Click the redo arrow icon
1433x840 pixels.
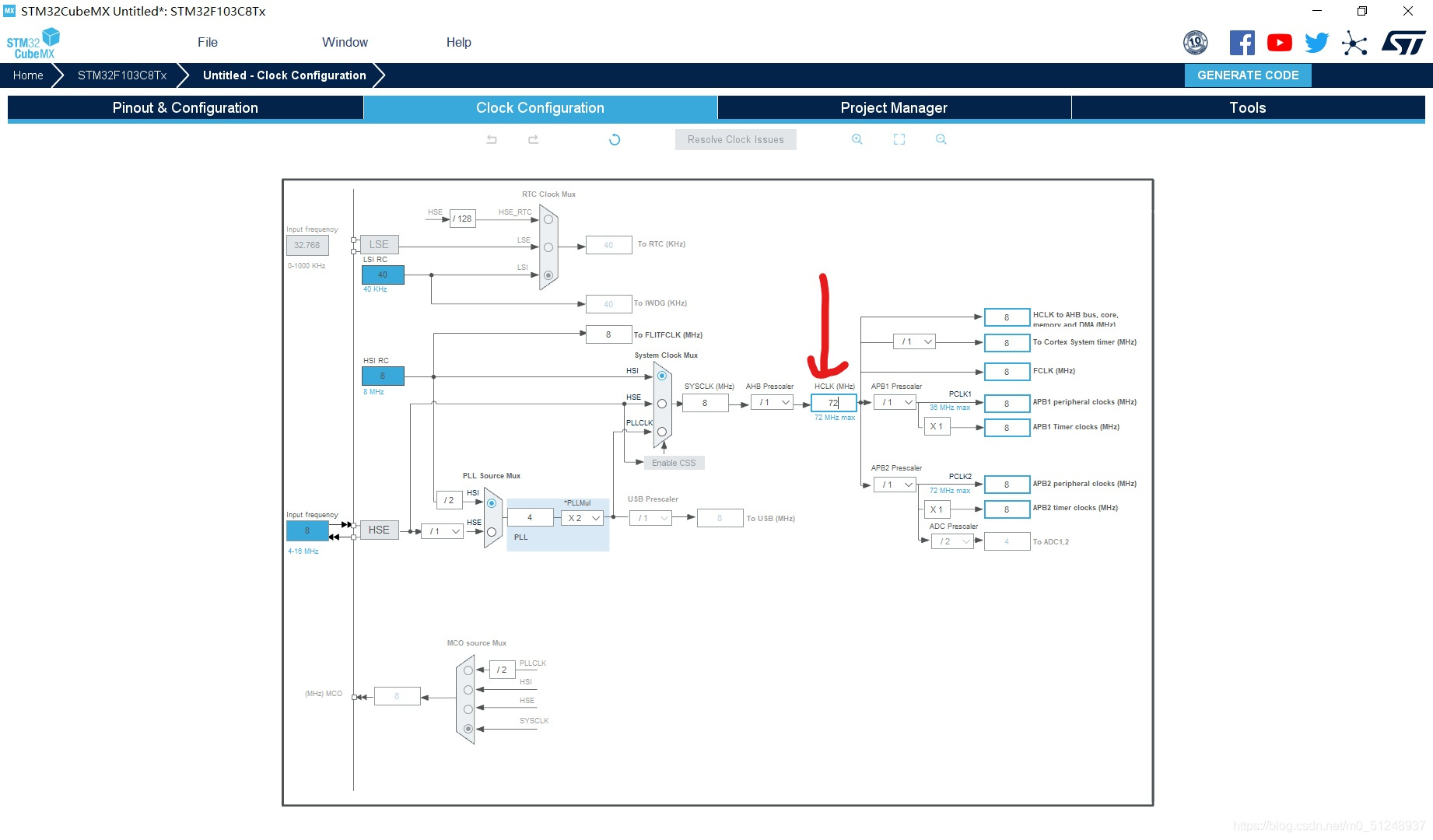coord(533,139)
